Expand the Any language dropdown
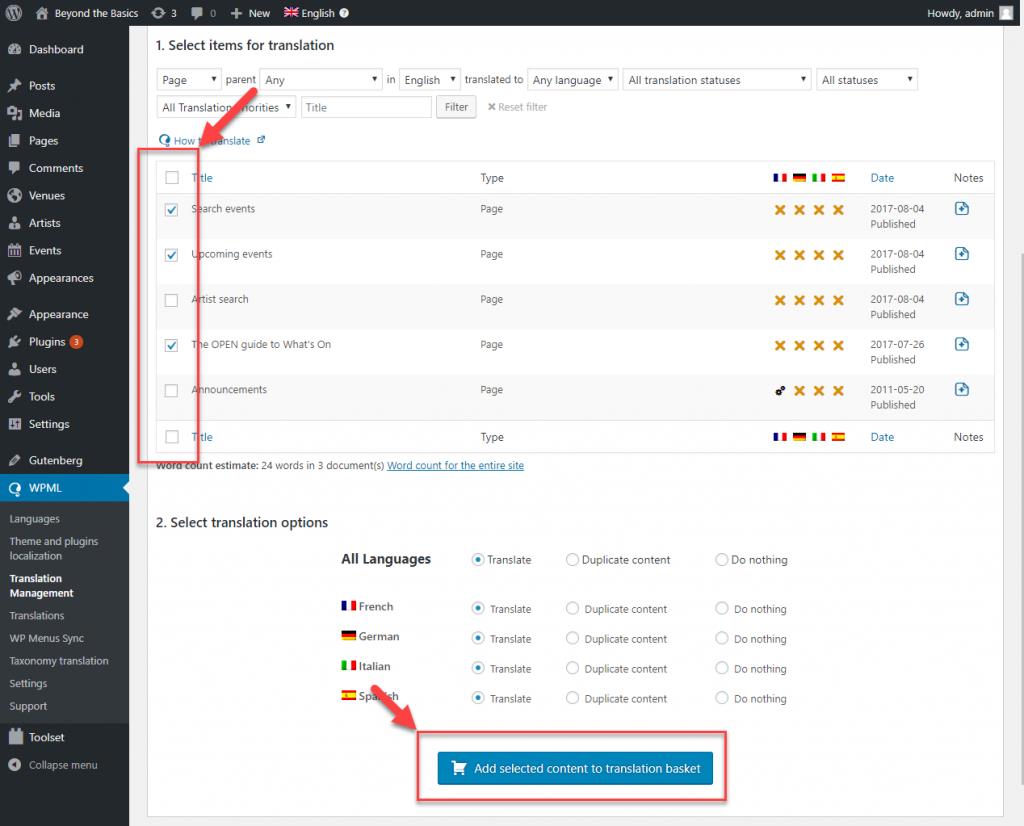Image resolution: width=1024 pixels, height=826 pixels. [572, 80]
